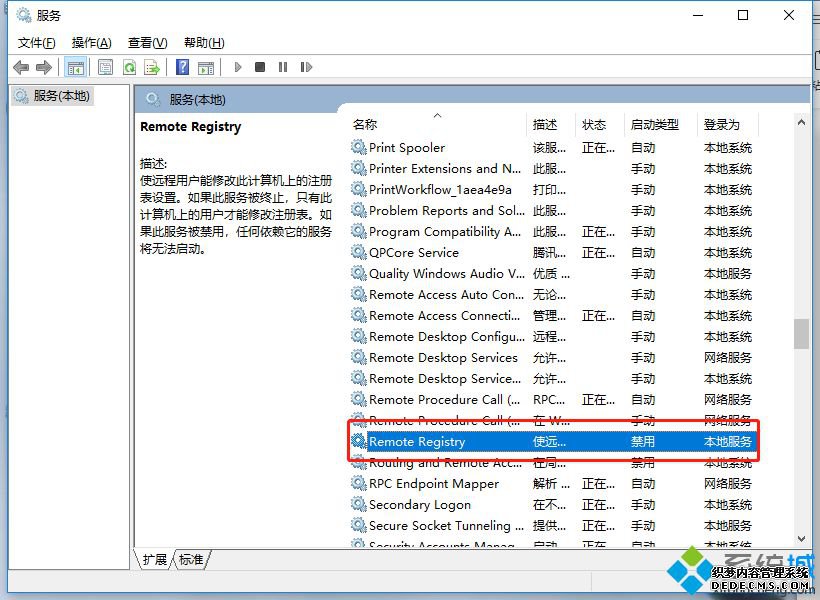820x600 pixels.
Task: Click the Forward arrow toolbar icon
Action: 43,67
